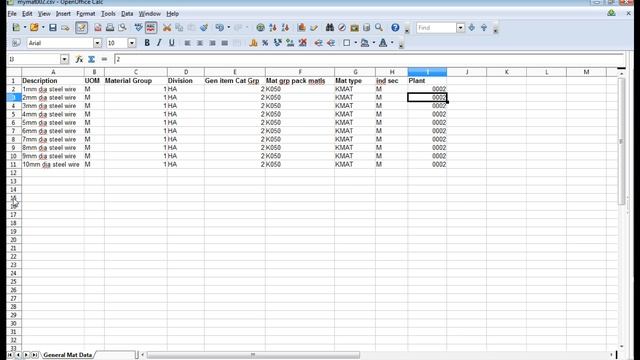Click the Sum sigma icon
The width and height of the screenshot is (640, 360).
[x=91, y=60]
